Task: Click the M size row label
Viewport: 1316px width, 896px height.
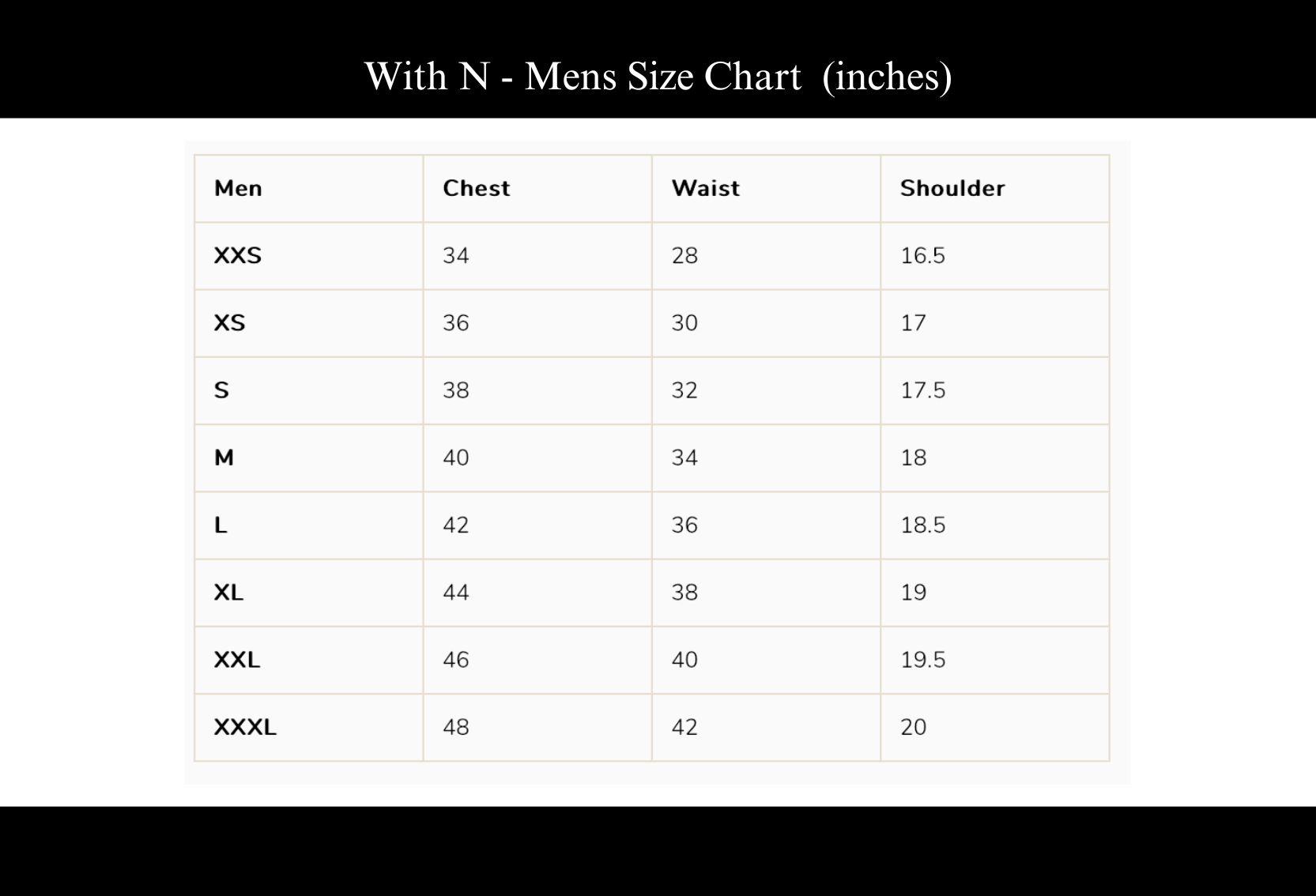Action: pos(224,457)
